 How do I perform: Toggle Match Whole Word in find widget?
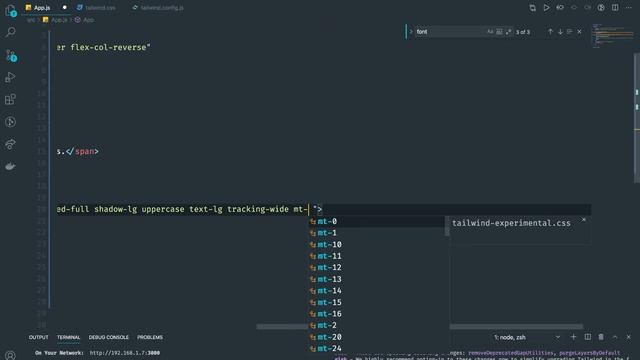point(499,32)
